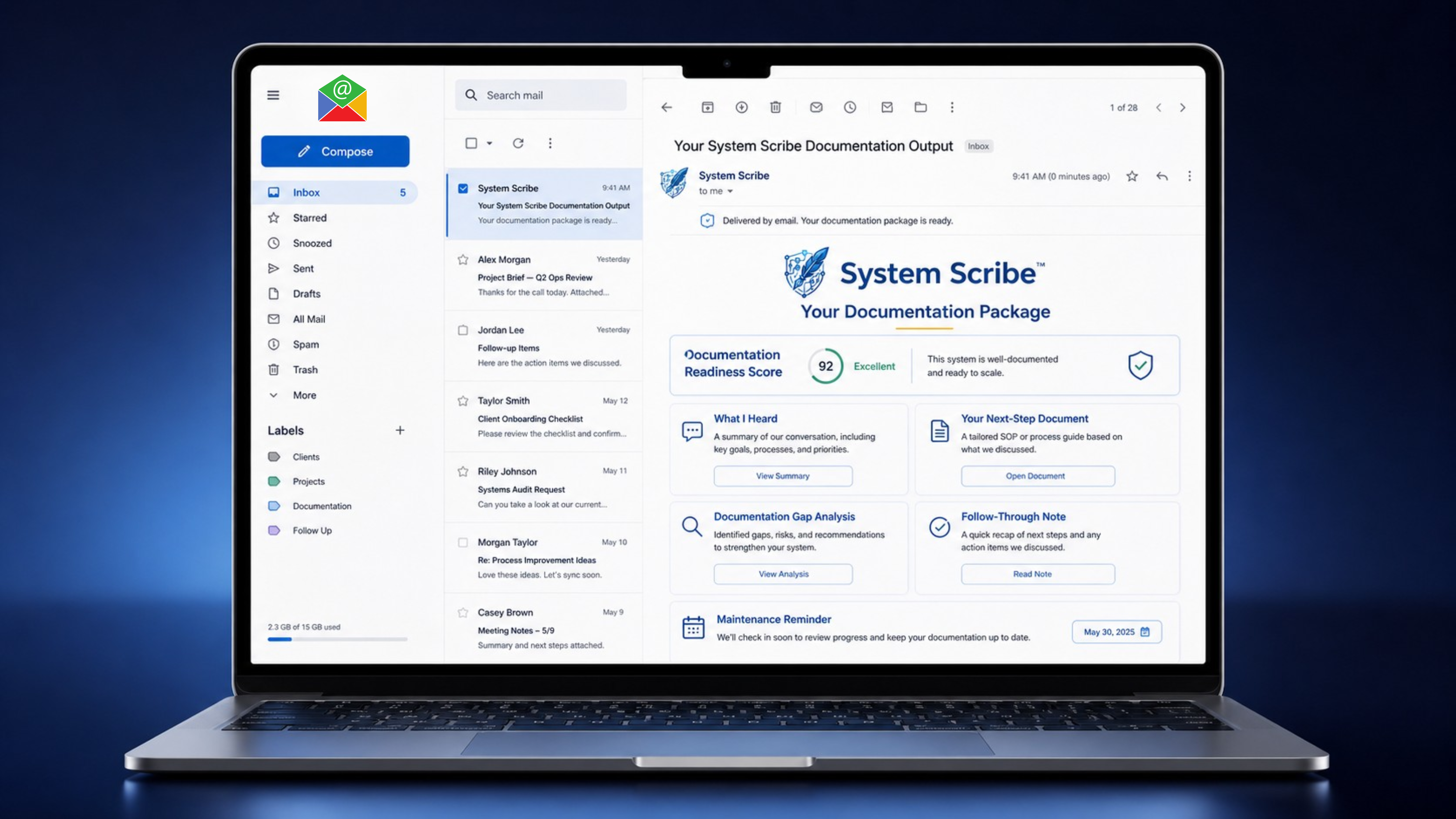Open the May 30, 2025 date picker
Screen dimensions: 1456x819
pos(1117,632)
